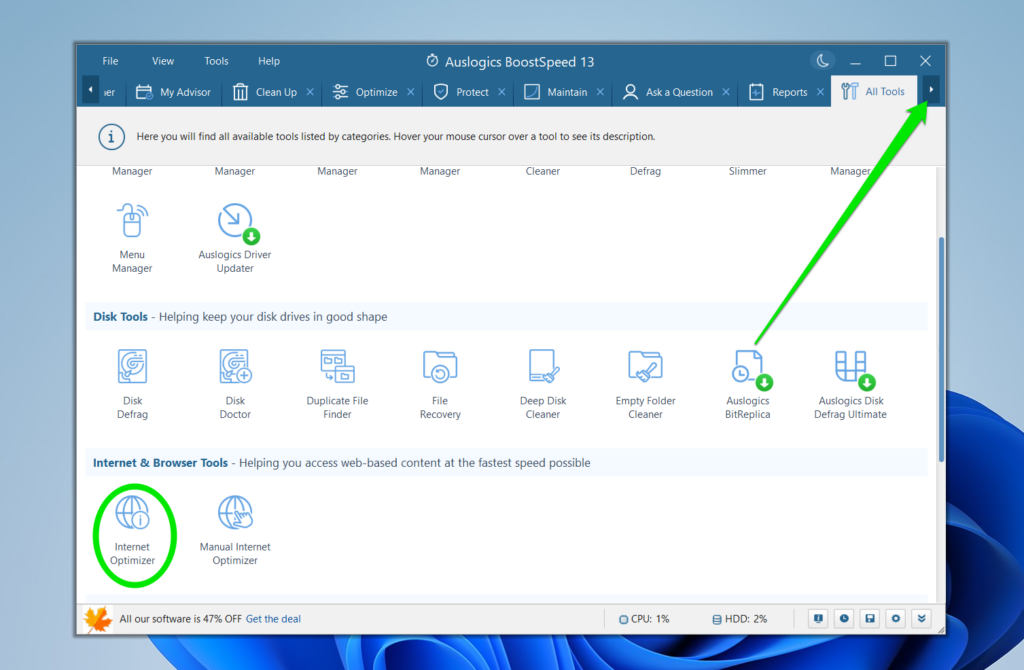
Task: Expand the status bar double-chevron button
Action: click(x=921, y=619)
